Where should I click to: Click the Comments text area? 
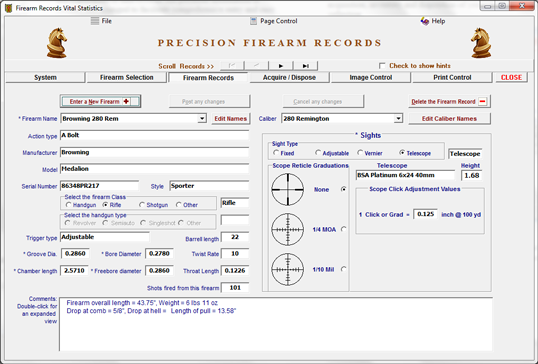276,324
